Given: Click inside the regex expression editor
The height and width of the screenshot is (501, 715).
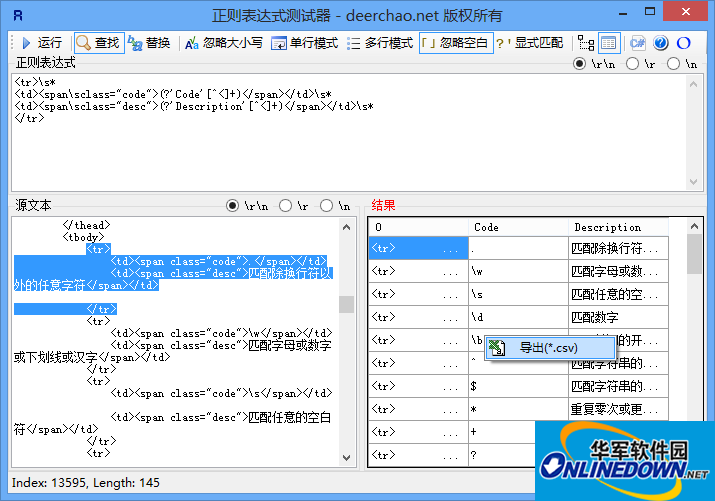Looking at the screenshot, I should click(349, 132).
